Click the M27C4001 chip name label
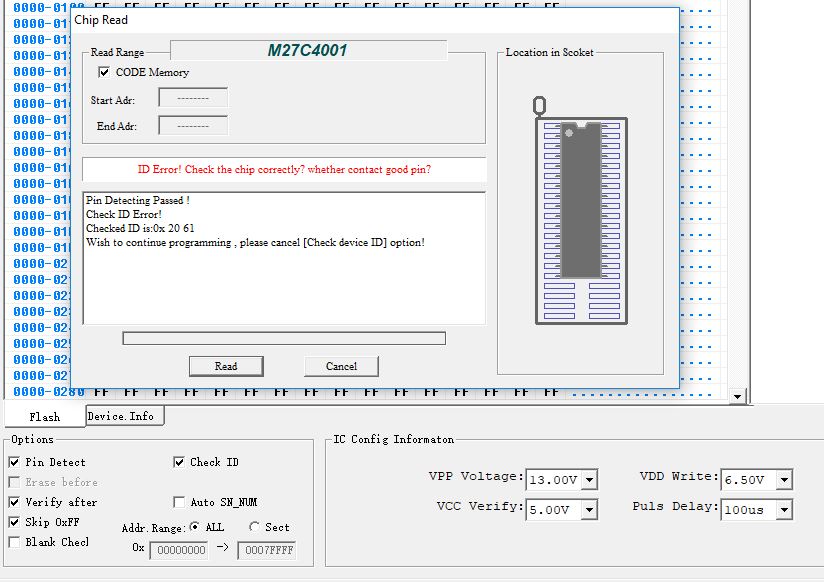This screenshot has width=824, height=582. point(308,50)
